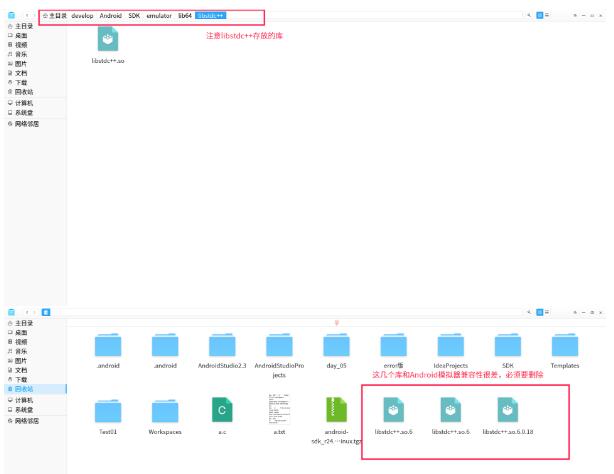
Task: Click emulator breadcrumb in top window
Action: (x=159, y=16)
